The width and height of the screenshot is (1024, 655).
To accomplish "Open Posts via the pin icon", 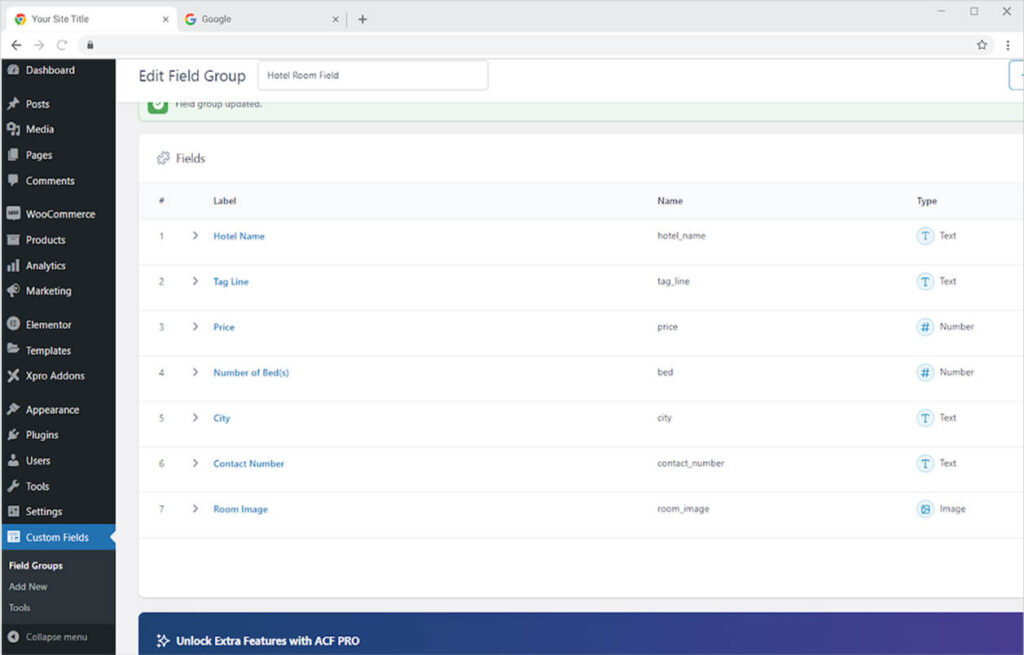I will click(13, 104).
